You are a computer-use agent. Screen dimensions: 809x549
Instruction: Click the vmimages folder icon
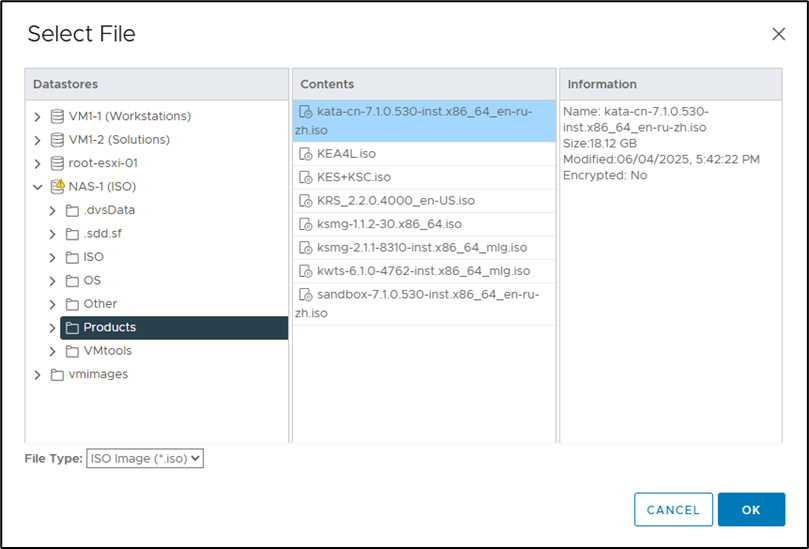coord(57,375)
